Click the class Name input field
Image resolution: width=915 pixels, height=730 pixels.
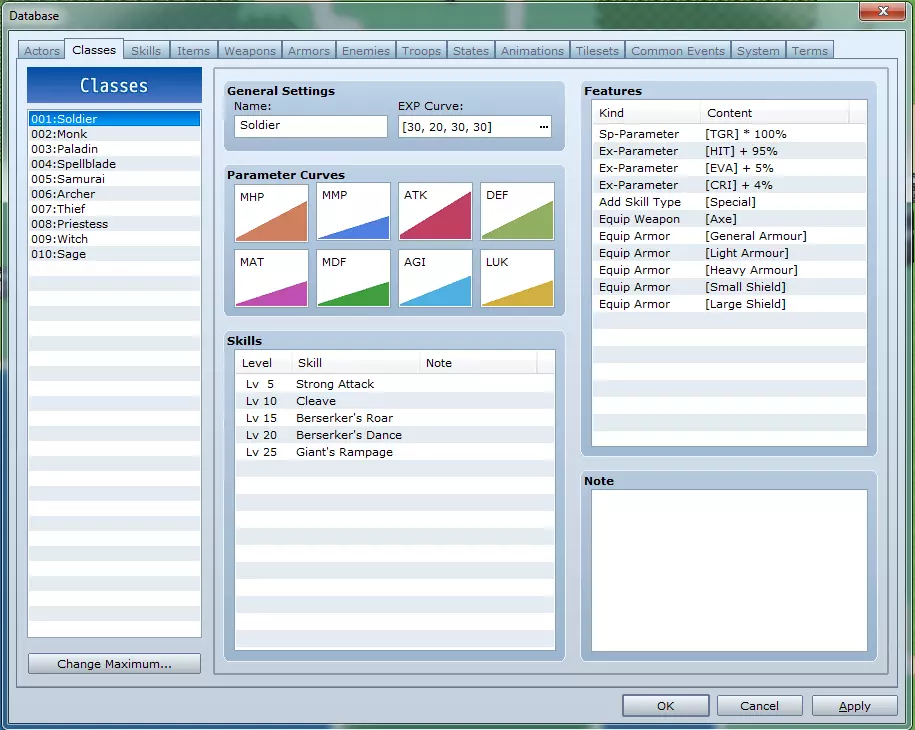tap(311, 127)
